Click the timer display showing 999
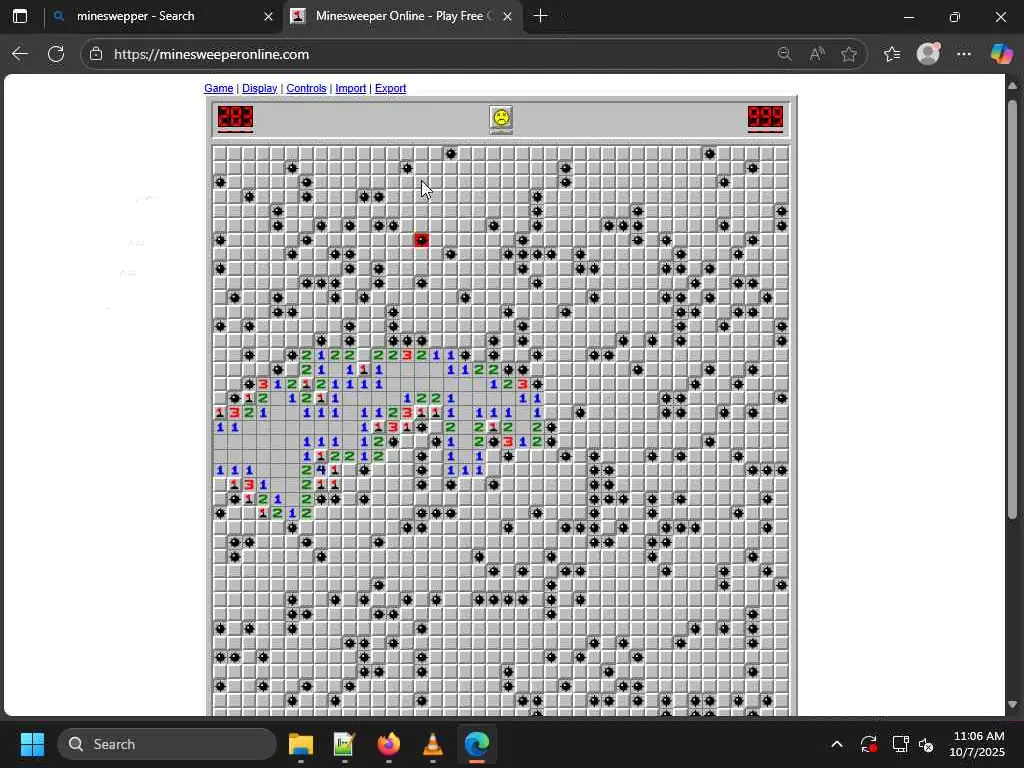 click(765, 118)
